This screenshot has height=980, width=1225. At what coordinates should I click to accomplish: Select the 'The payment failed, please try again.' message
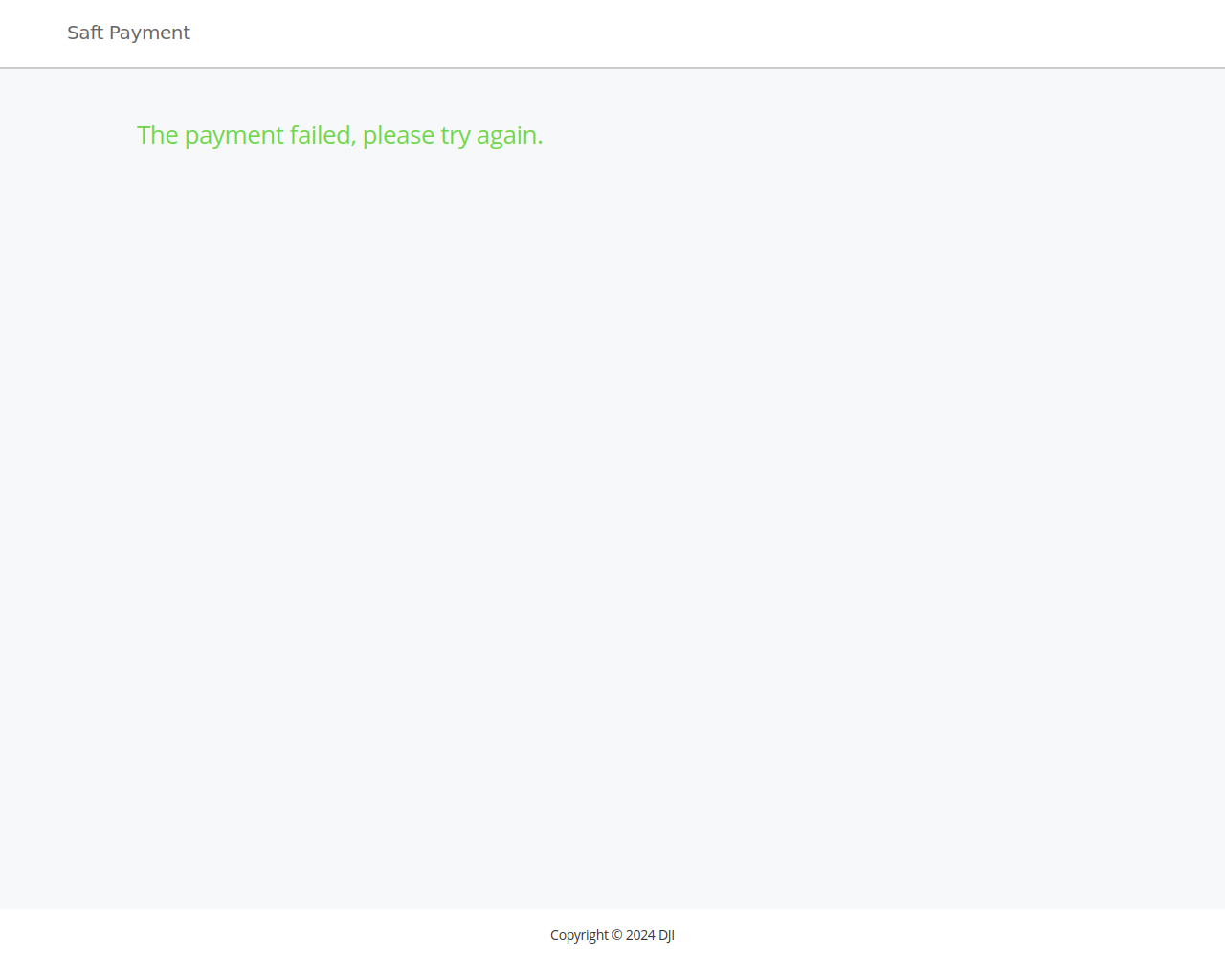click(340, 135)
